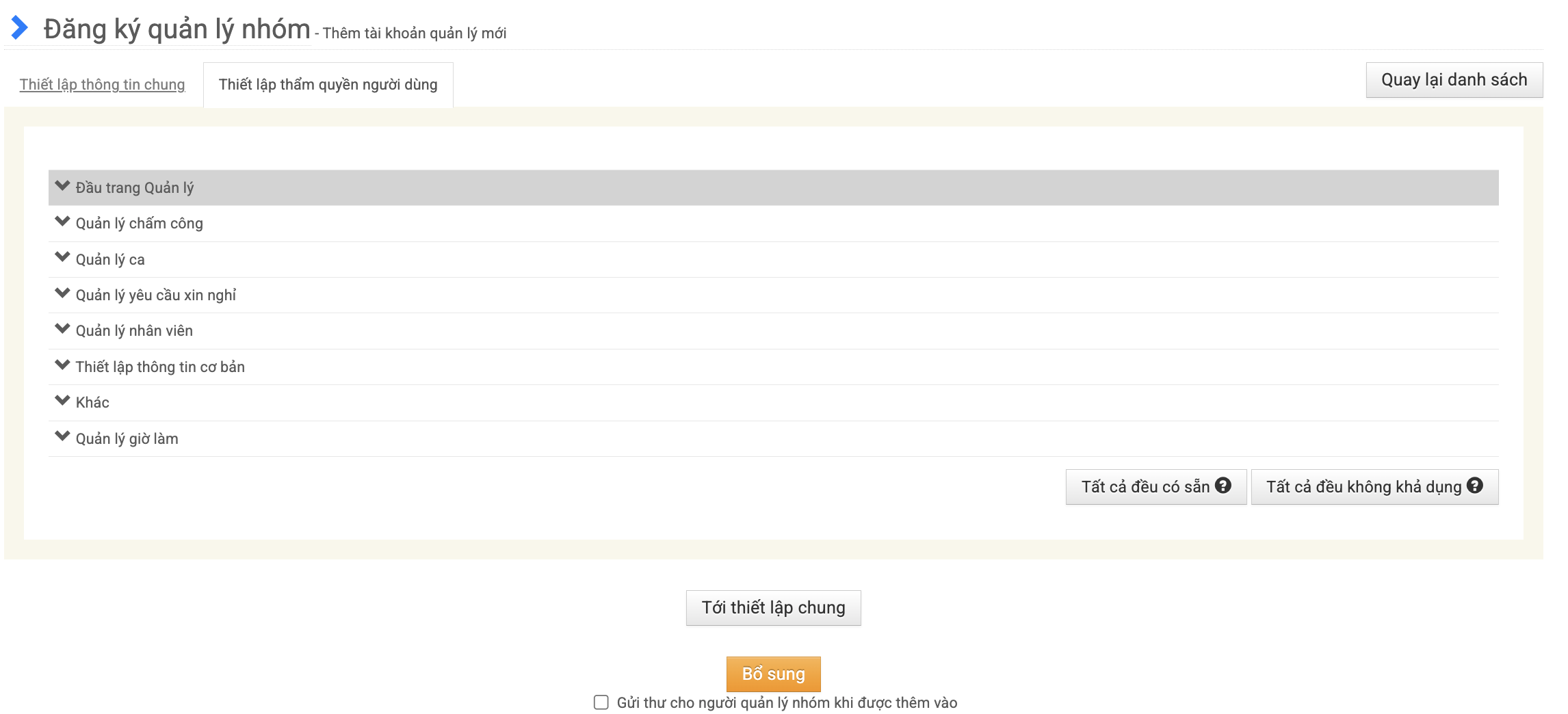The width and height of the screenshot is (1568, 714).
Task: Expand the 'Khác' section chevron
Action: 62,401
